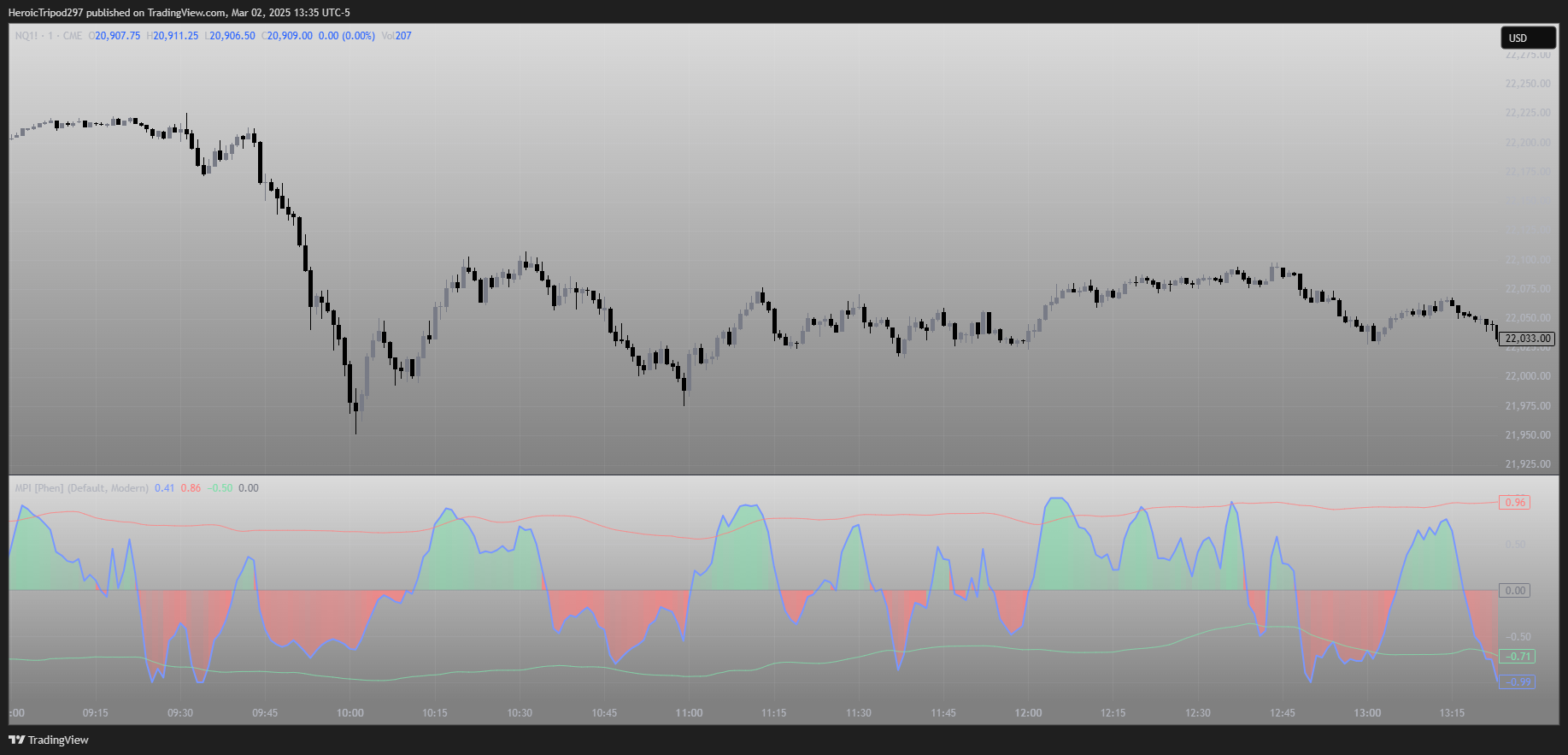Click the red 0.96 indicator scale label
The width and height of the screenshot is (1568, 755).
(1515, 503)
